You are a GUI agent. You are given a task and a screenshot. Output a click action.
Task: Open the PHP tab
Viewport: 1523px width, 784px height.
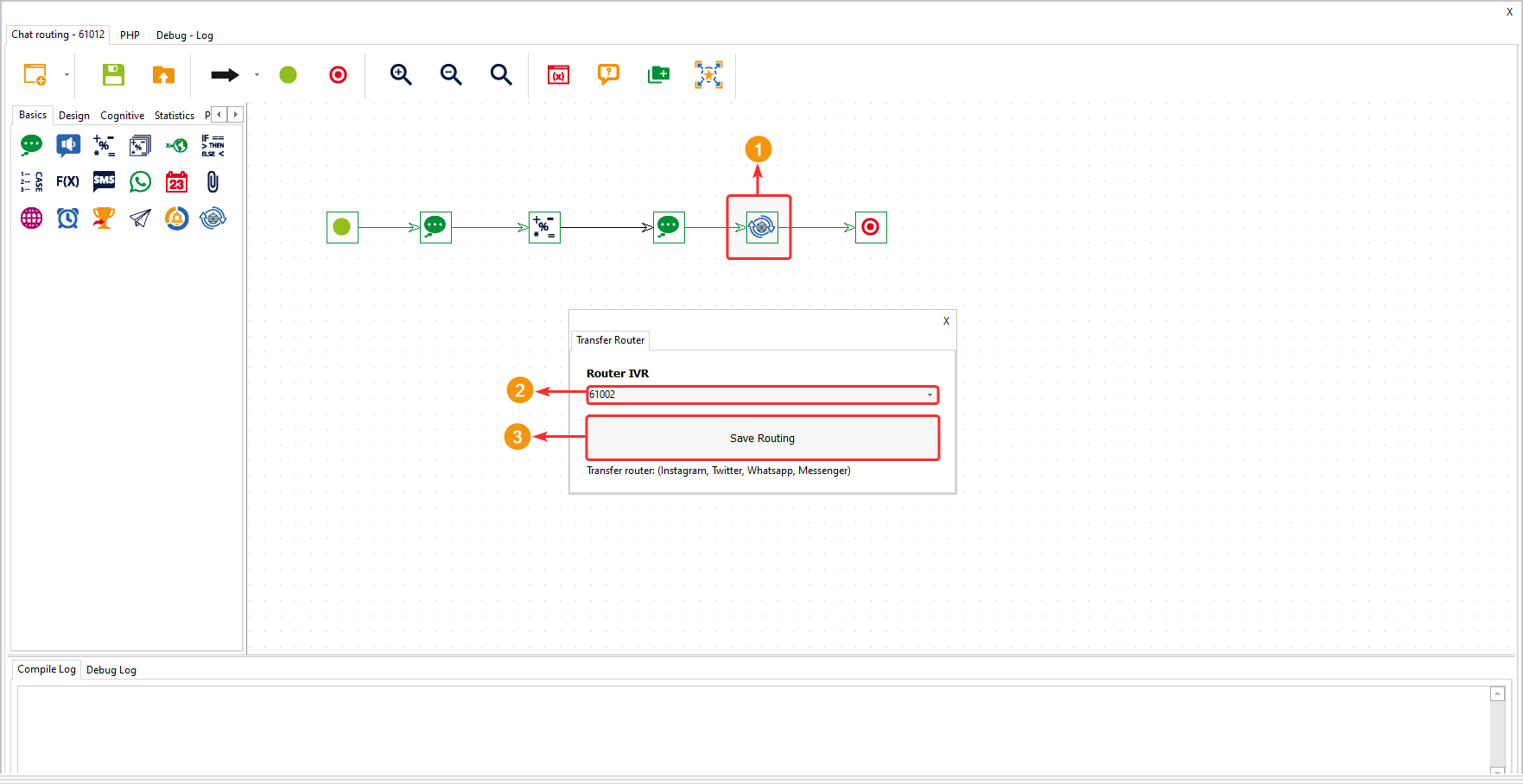point(130,35)
